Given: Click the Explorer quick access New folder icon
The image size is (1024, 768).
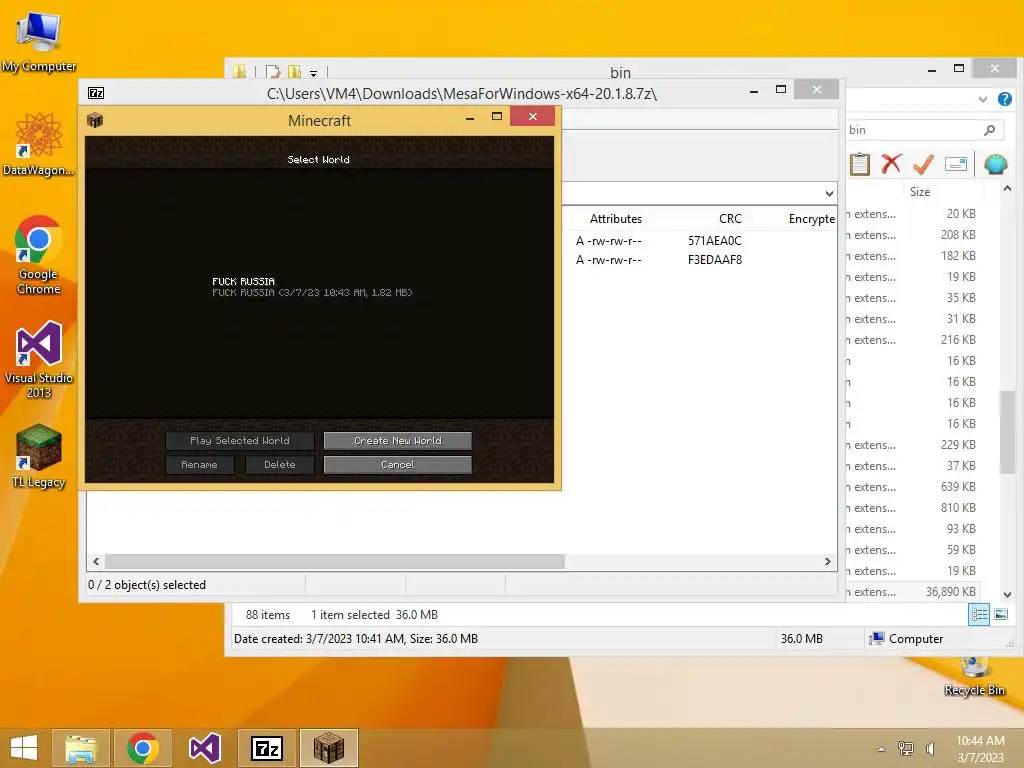Looking at the screenshot, I should [295, 72].
